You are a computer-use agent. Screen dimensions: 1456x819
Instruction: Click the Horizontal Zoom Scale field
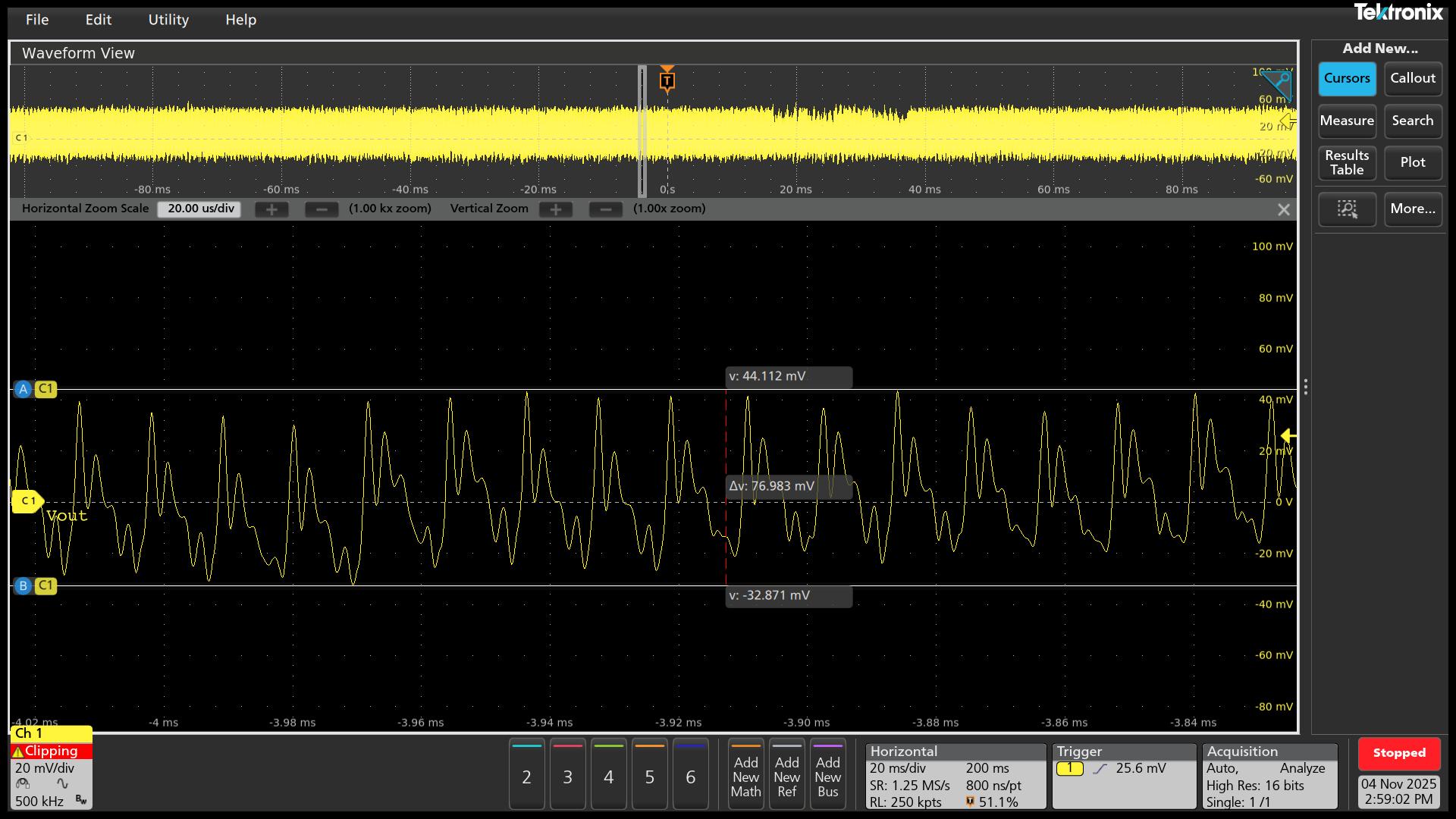tap(200, 209)
